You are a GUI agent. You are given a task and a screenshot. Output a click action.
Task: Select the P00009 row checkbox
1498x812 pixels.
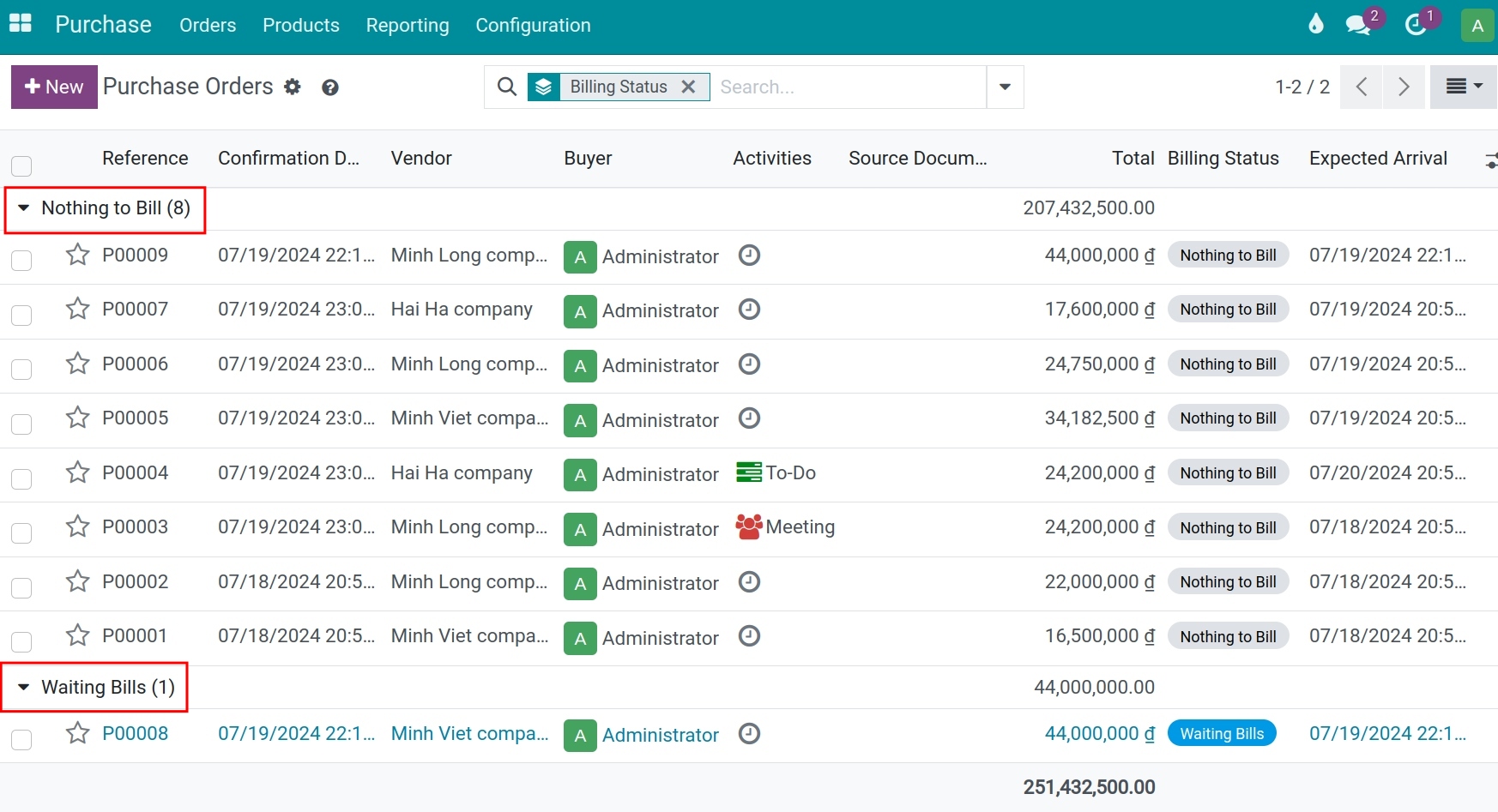tap(21, 260)
